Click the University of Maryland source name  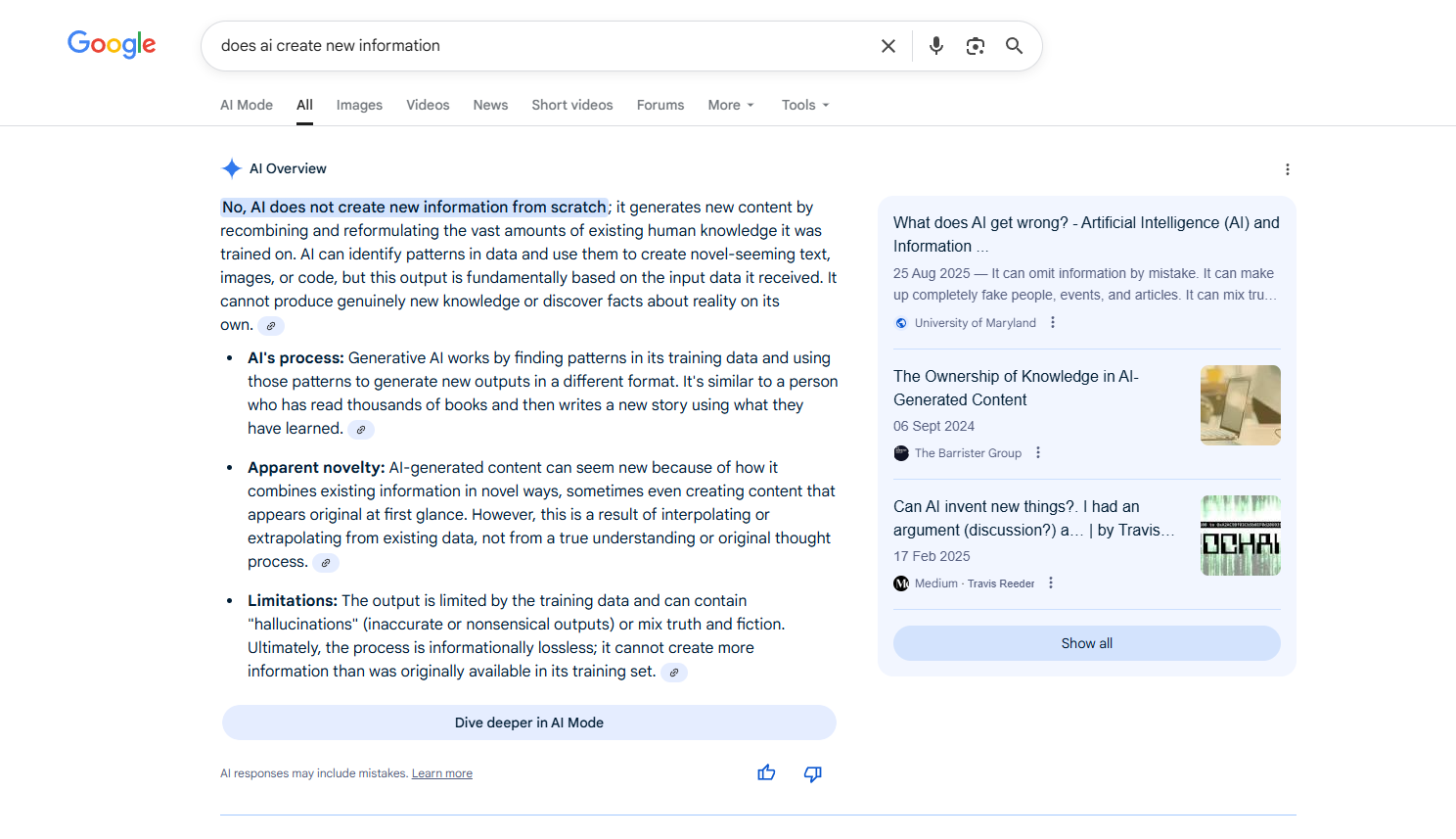click(x=975, y=323)
